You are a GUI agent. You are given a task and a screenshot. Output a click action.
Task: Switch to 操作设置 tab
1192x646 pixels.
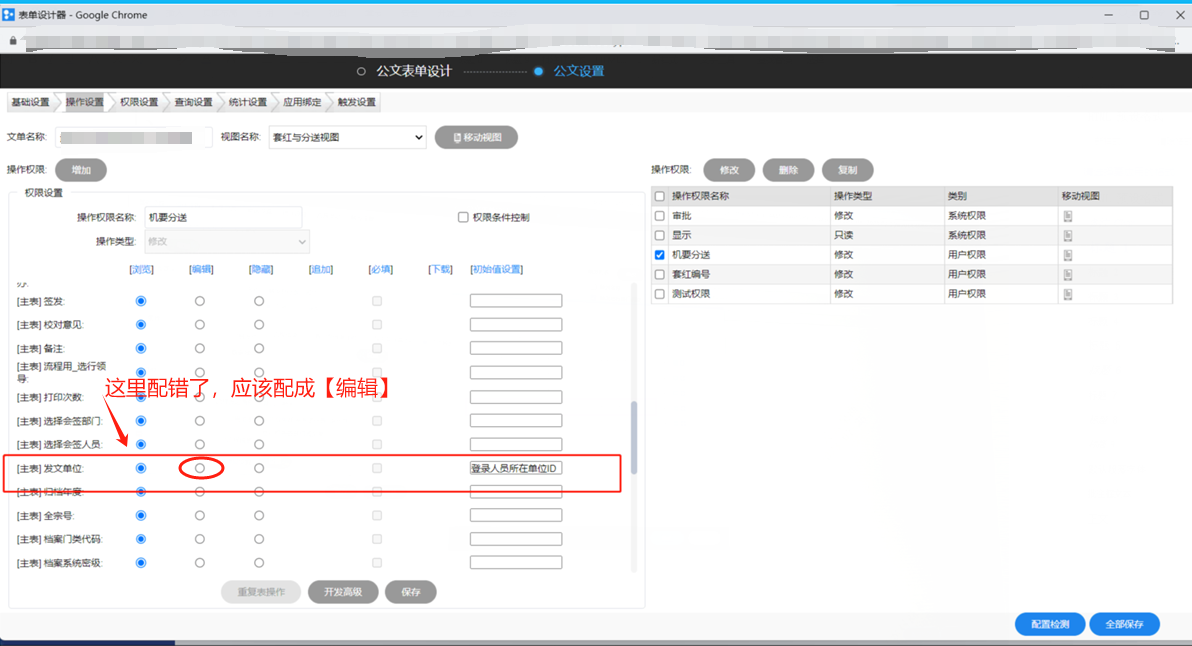[84, 102]
